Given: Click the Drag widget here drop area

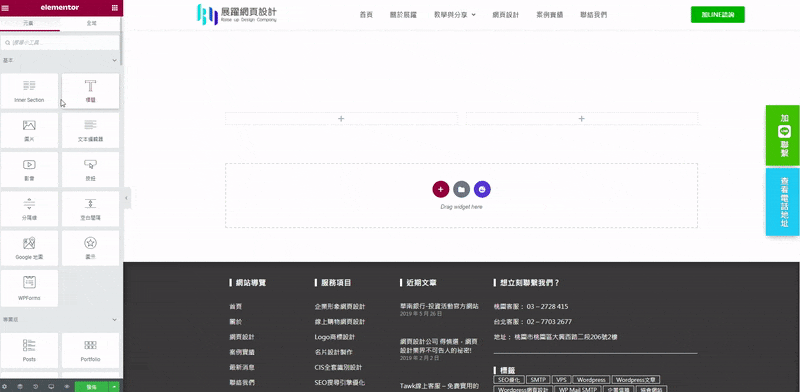Looking at the screenshot, I should pos(461,195).
